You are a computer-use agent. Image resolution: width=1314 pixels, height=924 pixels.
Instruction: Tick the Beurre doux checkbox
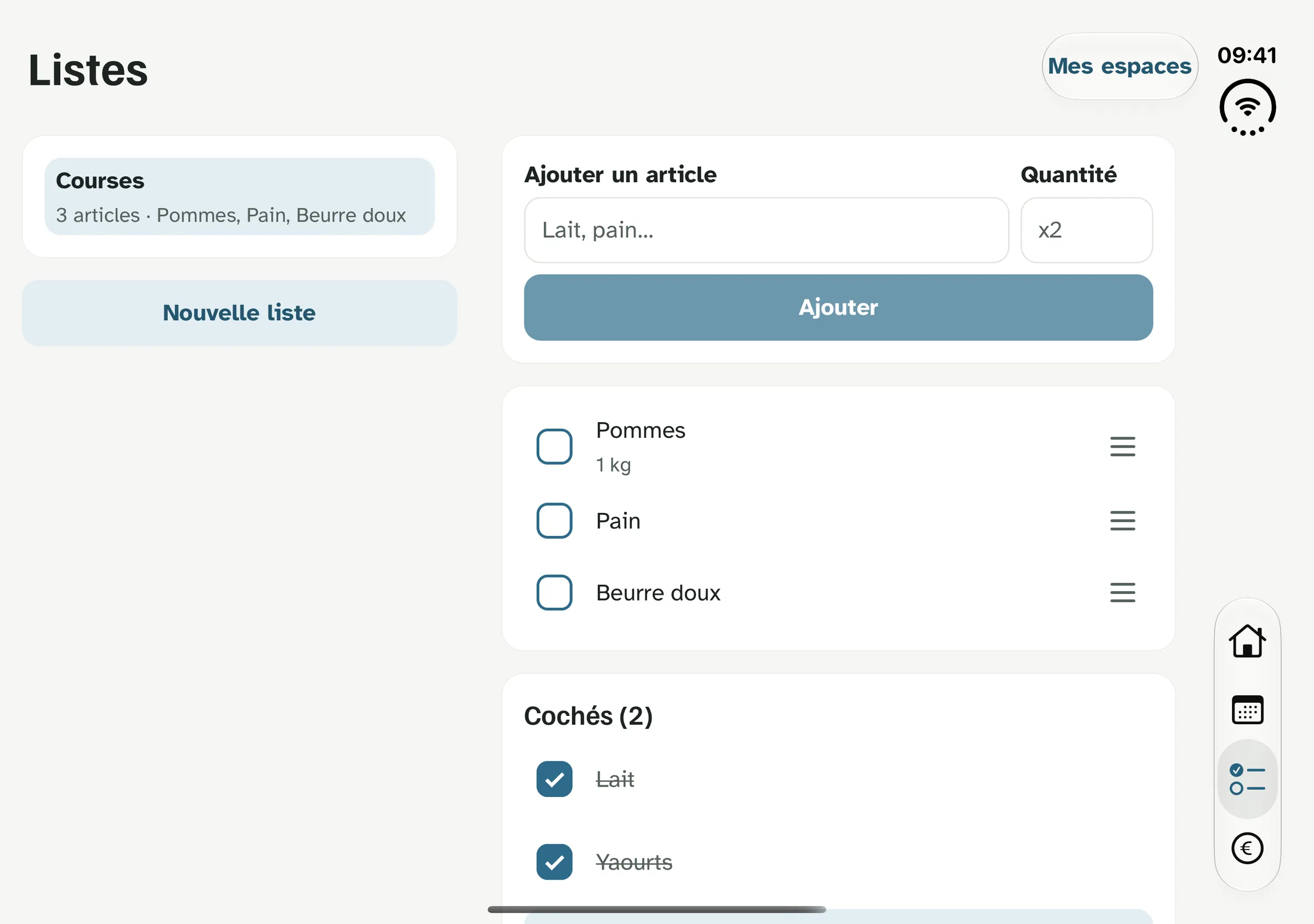(x=554, y=593)
